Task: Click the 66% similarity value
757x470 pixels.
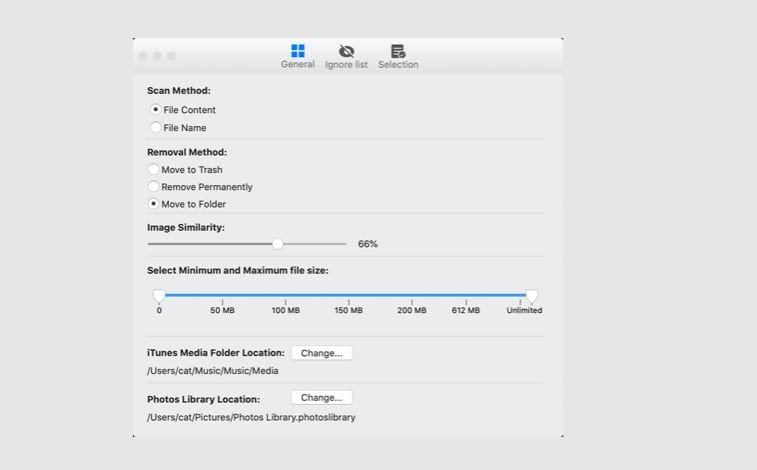Action: click(x=367, y=244)
